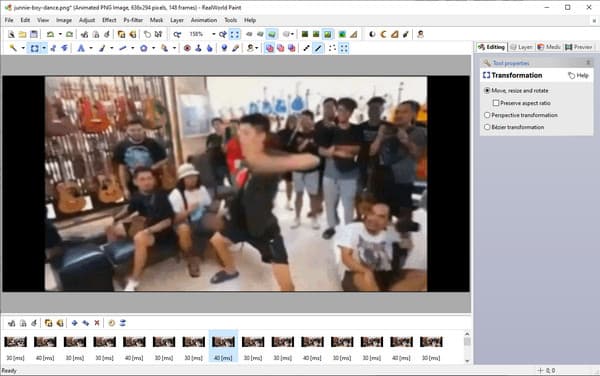Open the Animation menu
Viewport: 600px width, 376px height.
coord(204,20)
